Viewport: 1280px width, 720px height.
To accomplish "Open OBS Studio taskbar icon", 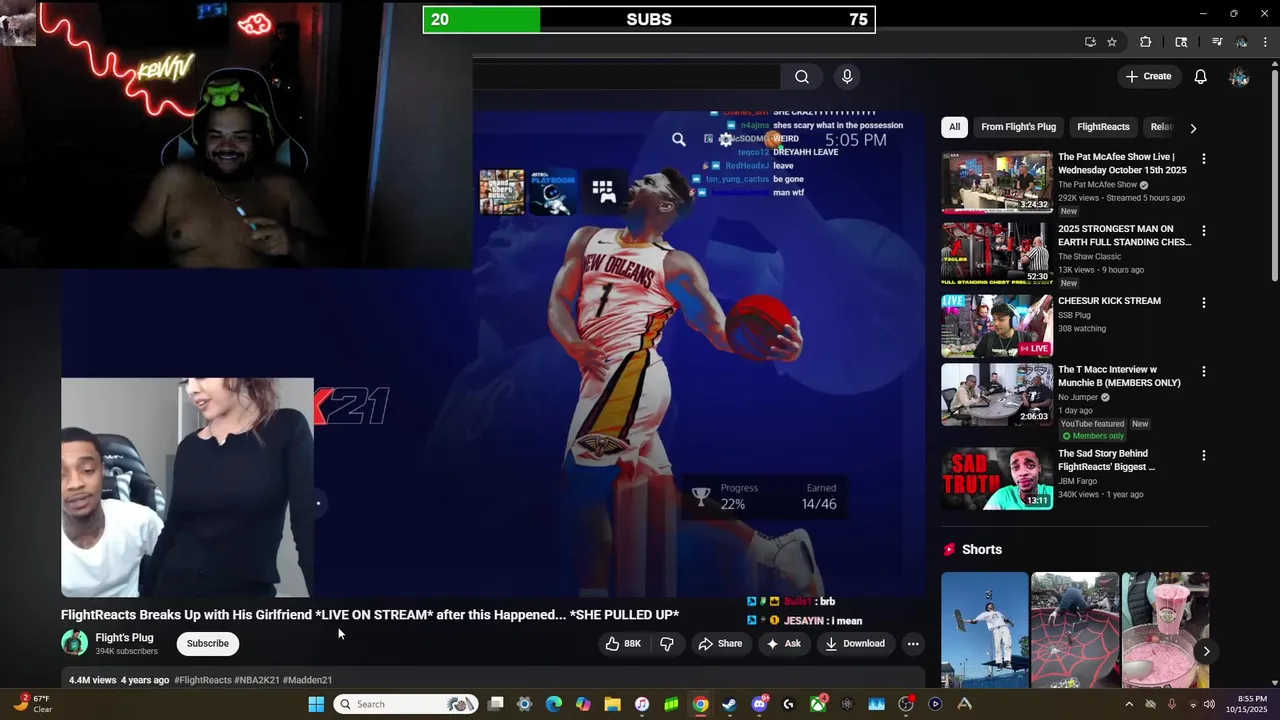I will pos(906,704).
